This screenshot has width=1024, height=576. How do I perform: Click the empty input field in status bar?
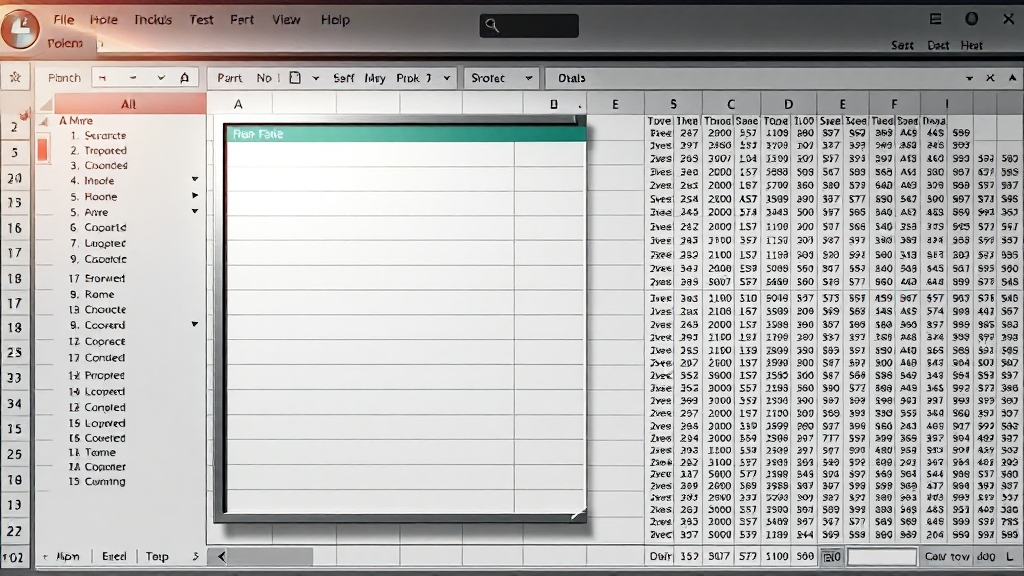[x=881, y=557]
